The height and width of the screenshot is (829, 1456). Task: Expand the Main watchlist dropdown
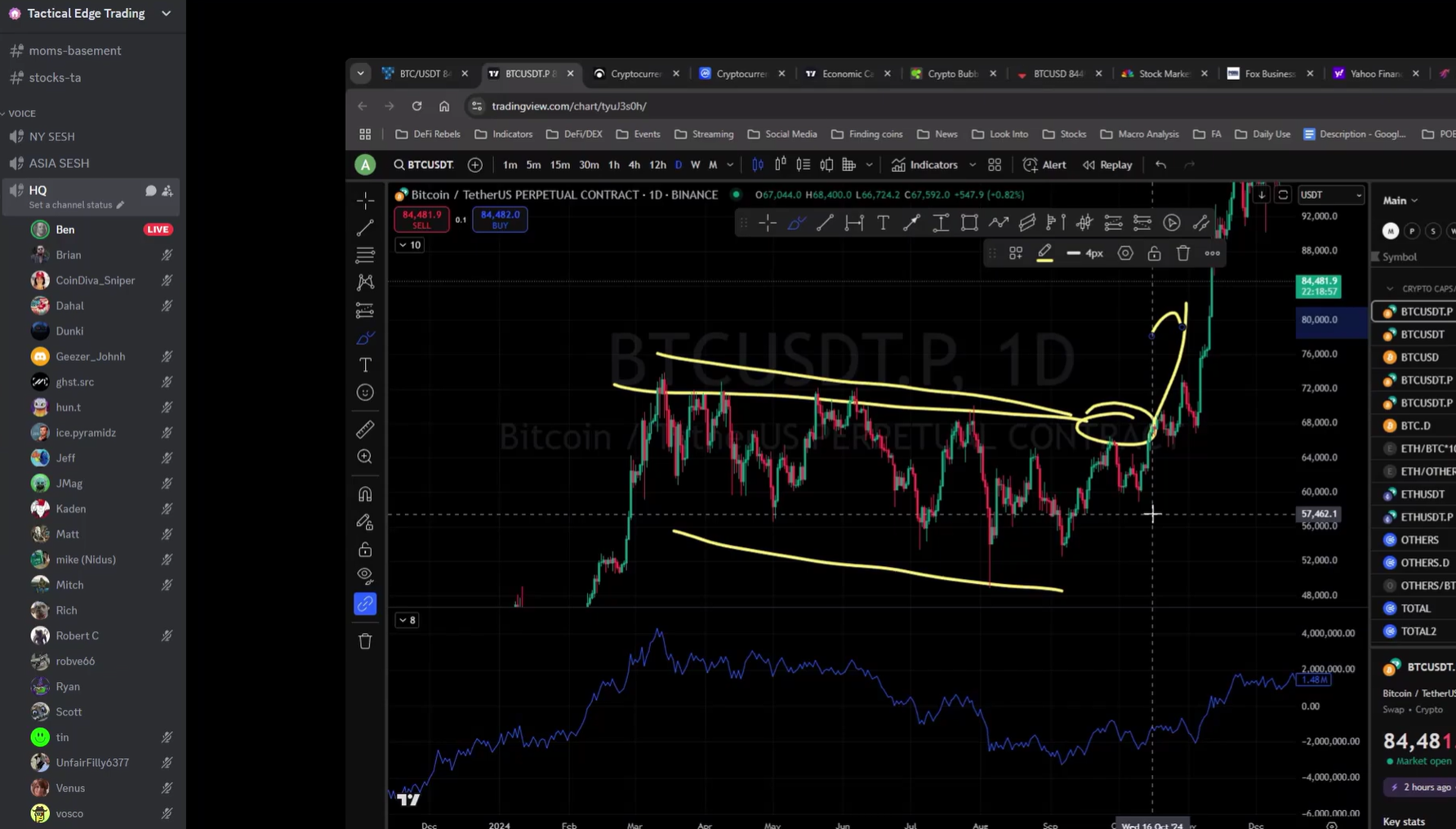(1400, 201)
